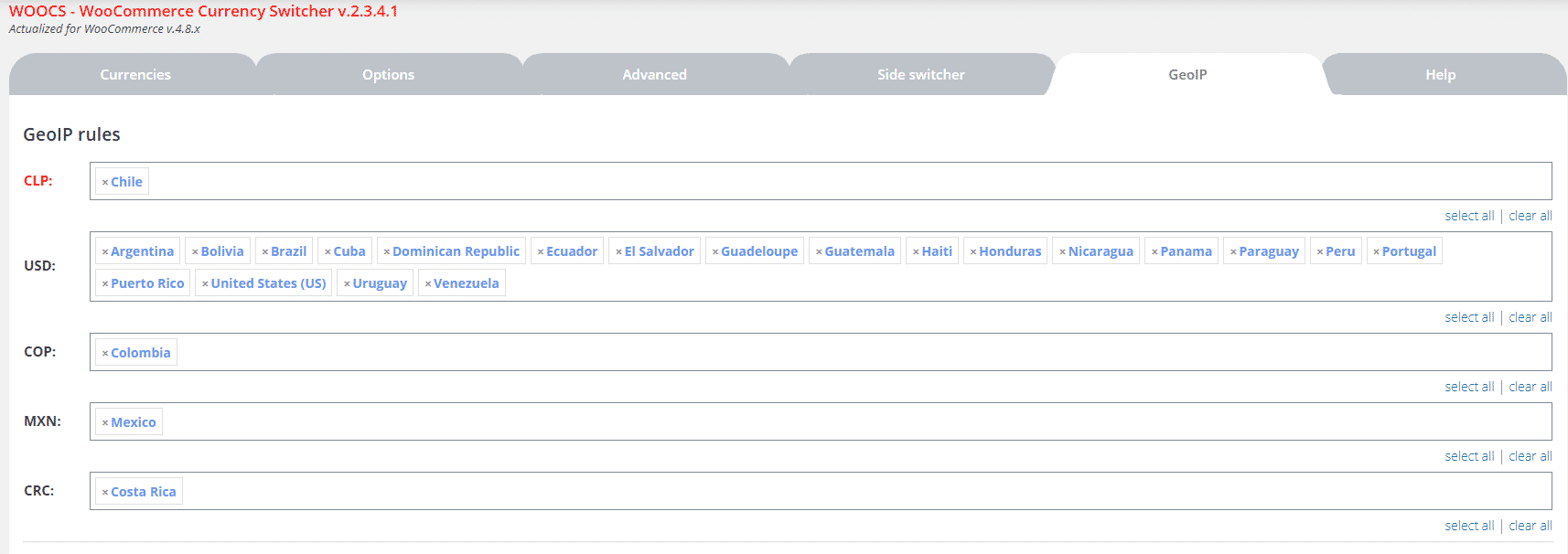Click 'select all' for the CLP rule
The width and height of the screenshot is (1568, 554).
pos(1469,217)
